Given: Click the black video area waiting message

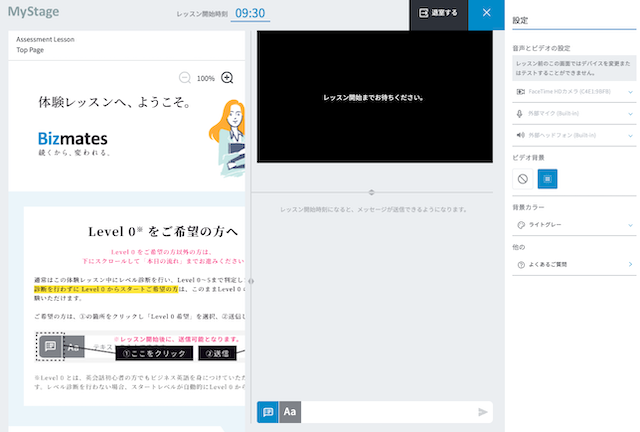Looking at the screenshot, I should pyautogui.click(x=373, y=98).
